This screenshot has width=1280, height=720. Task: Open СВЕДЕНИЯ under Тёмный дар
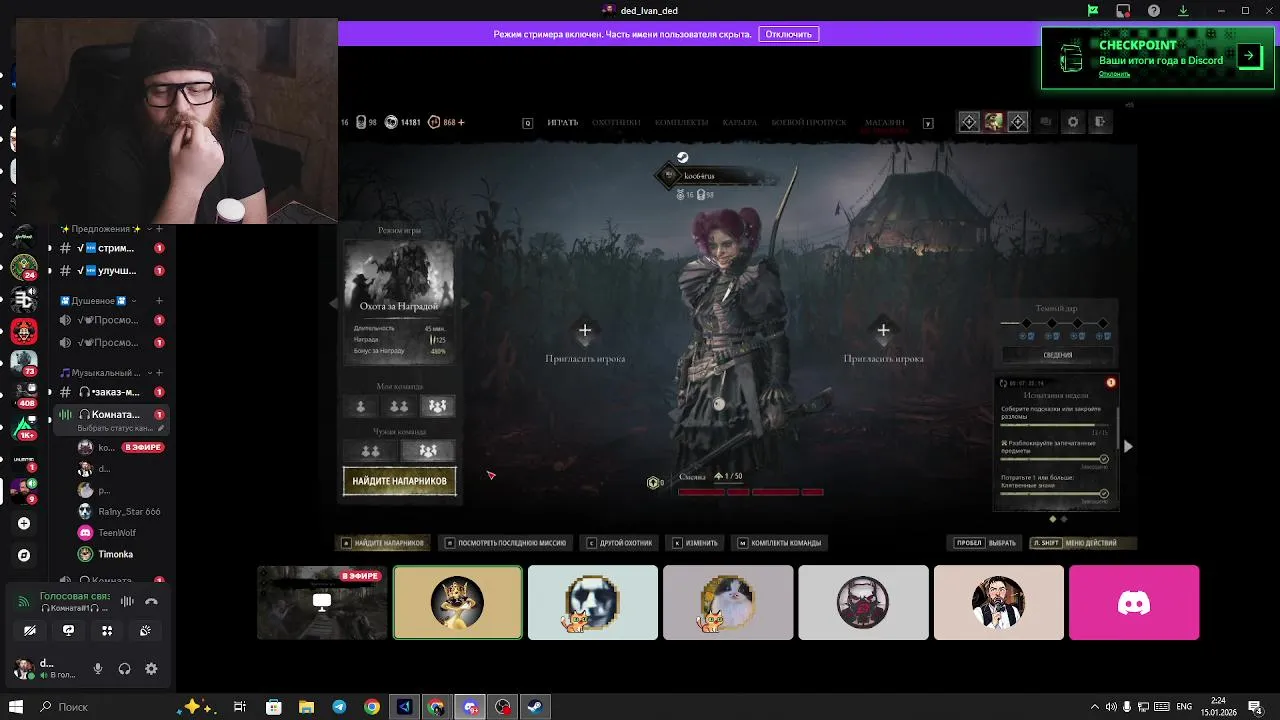click(x=1057, y=355)
